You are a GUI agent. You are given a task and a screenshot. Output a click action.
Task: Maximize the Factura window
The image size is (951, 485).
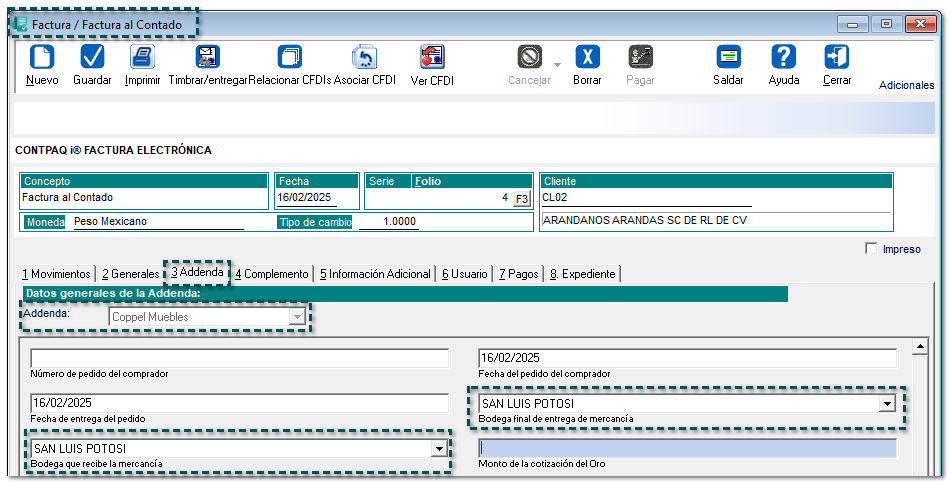tap(886, 24)
